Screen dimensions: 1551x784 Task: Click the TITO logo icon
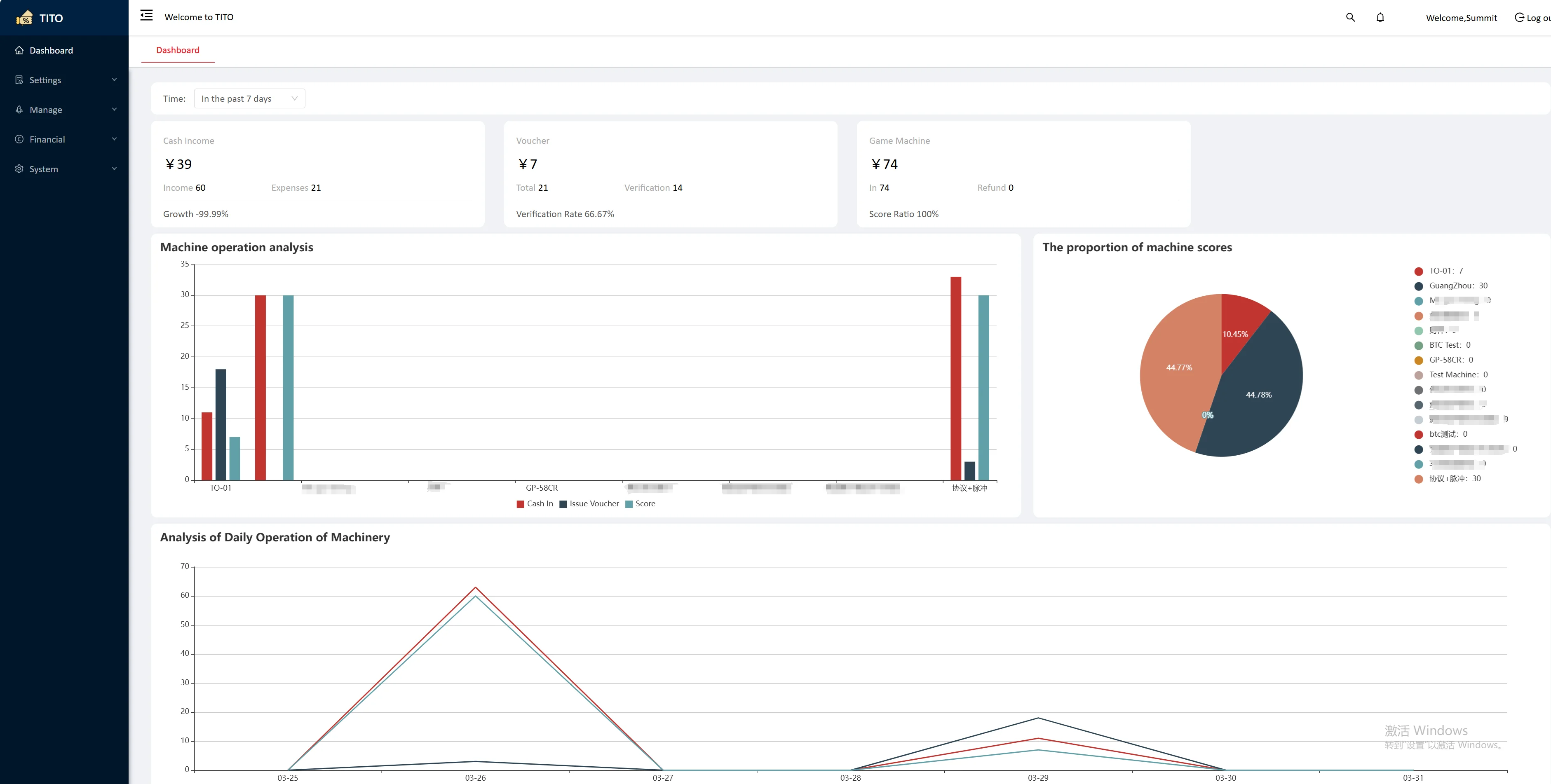[25, 17]
